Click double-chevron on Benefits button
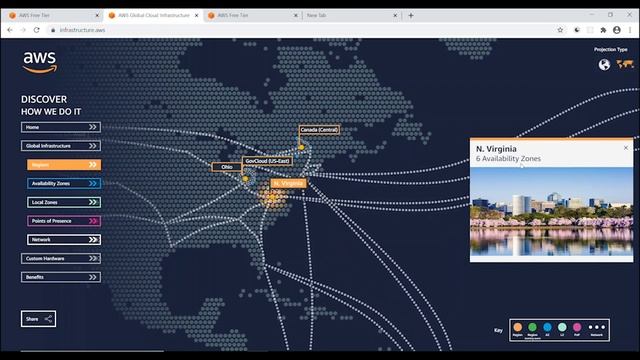Viewport: 640px width, 360px height. point(93,277)
